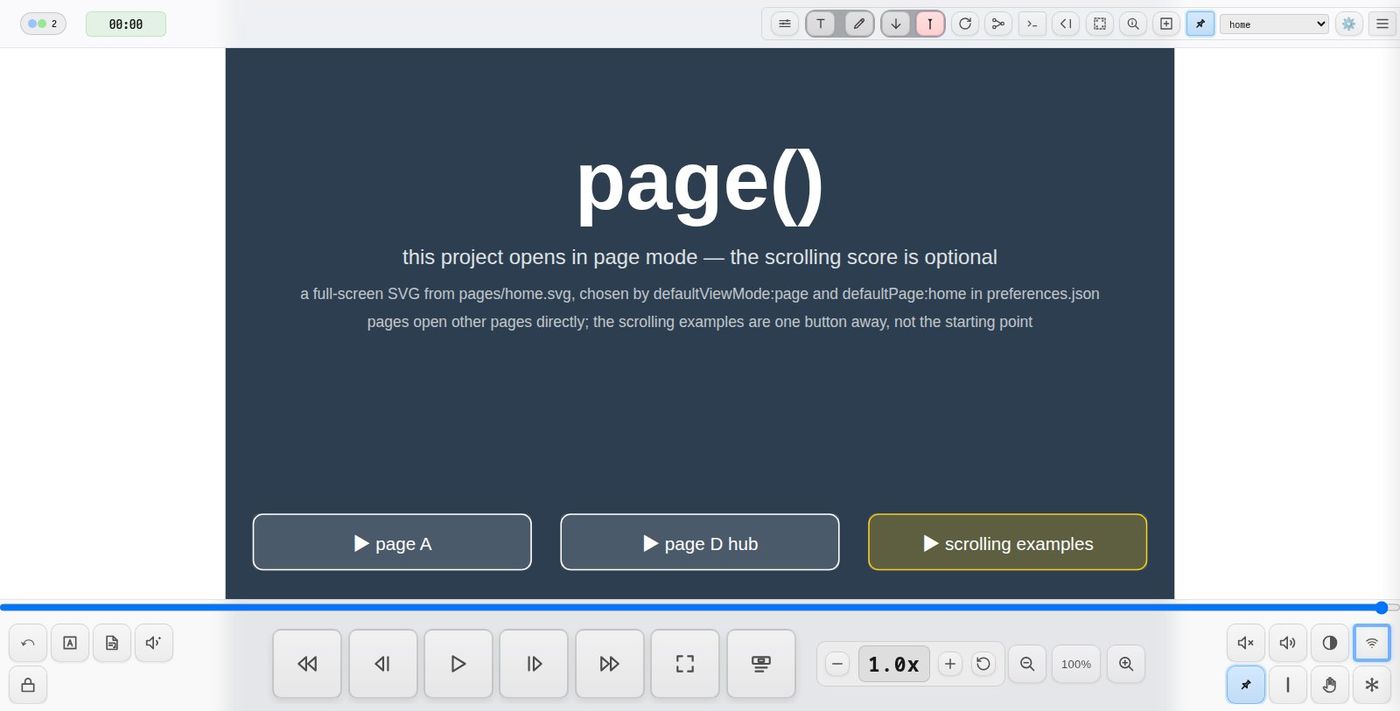
Task: Toggle the wifi signal button
Action: click(1372, 643)
